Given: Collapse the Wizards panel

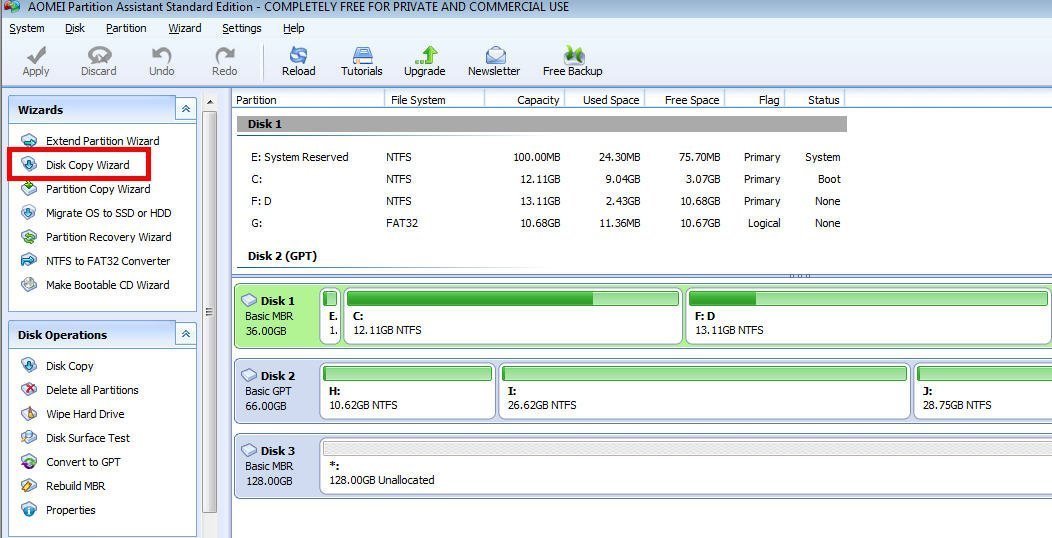Looking at the screenshot, I should coord(185,110).
